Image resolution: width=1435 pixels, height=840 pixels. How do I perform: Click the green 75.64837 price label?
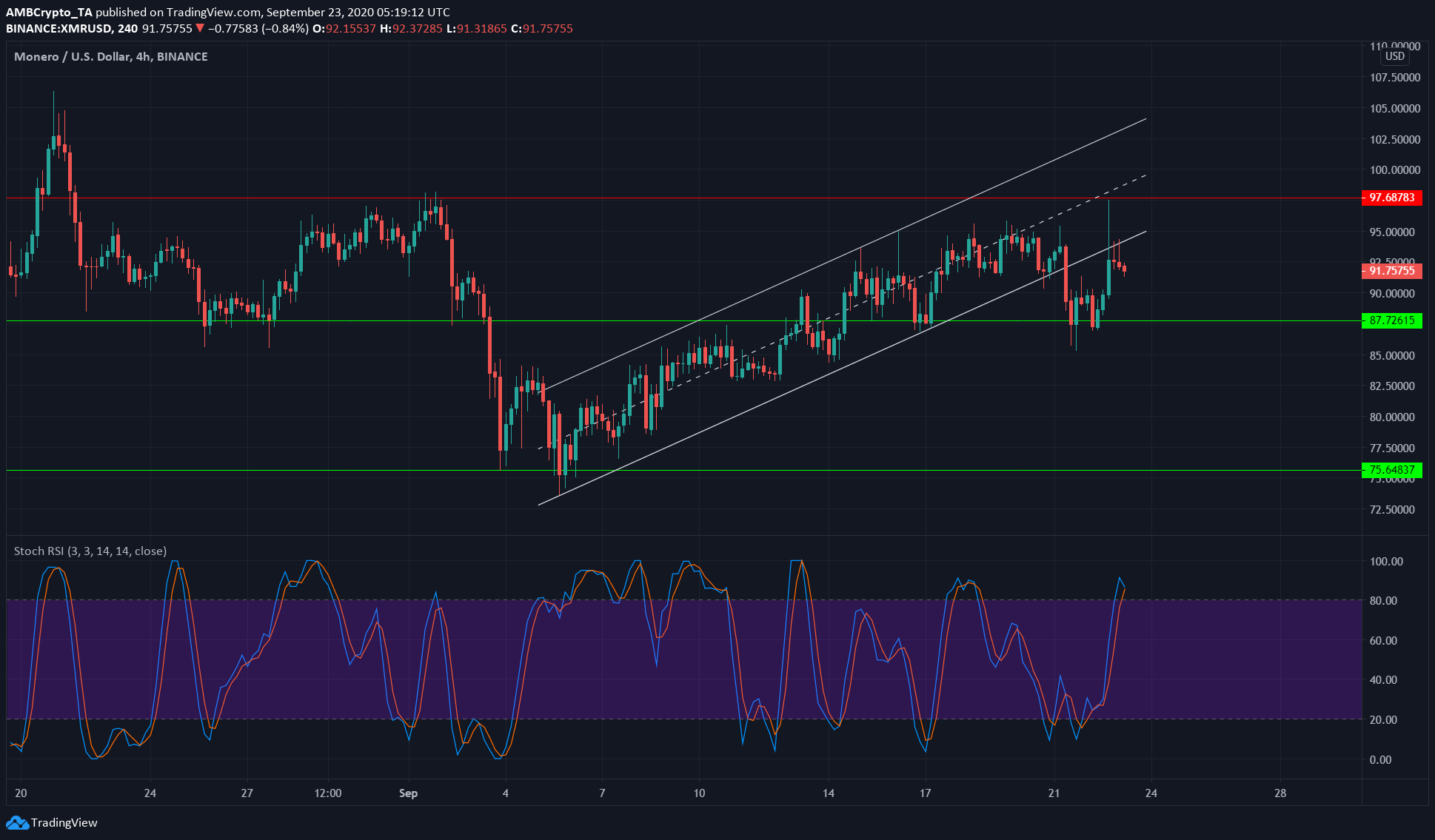[1391, 470]
